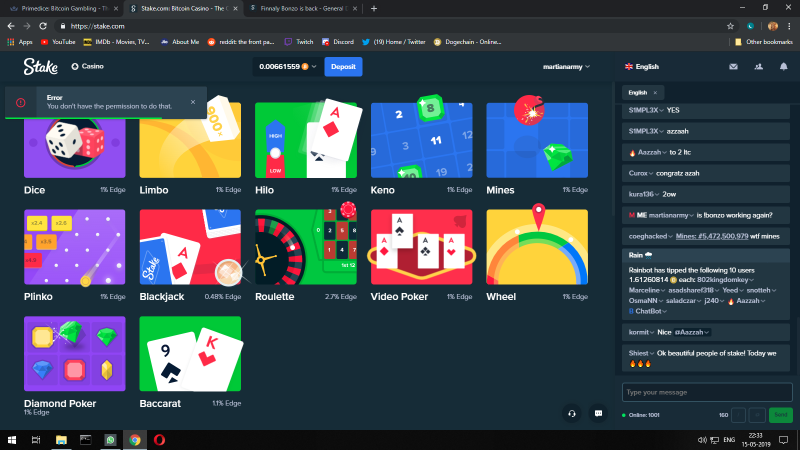Screen dimensions: 800x450
Task: Open the Limbo game thumbnail
Action: (x=190, y=140)
